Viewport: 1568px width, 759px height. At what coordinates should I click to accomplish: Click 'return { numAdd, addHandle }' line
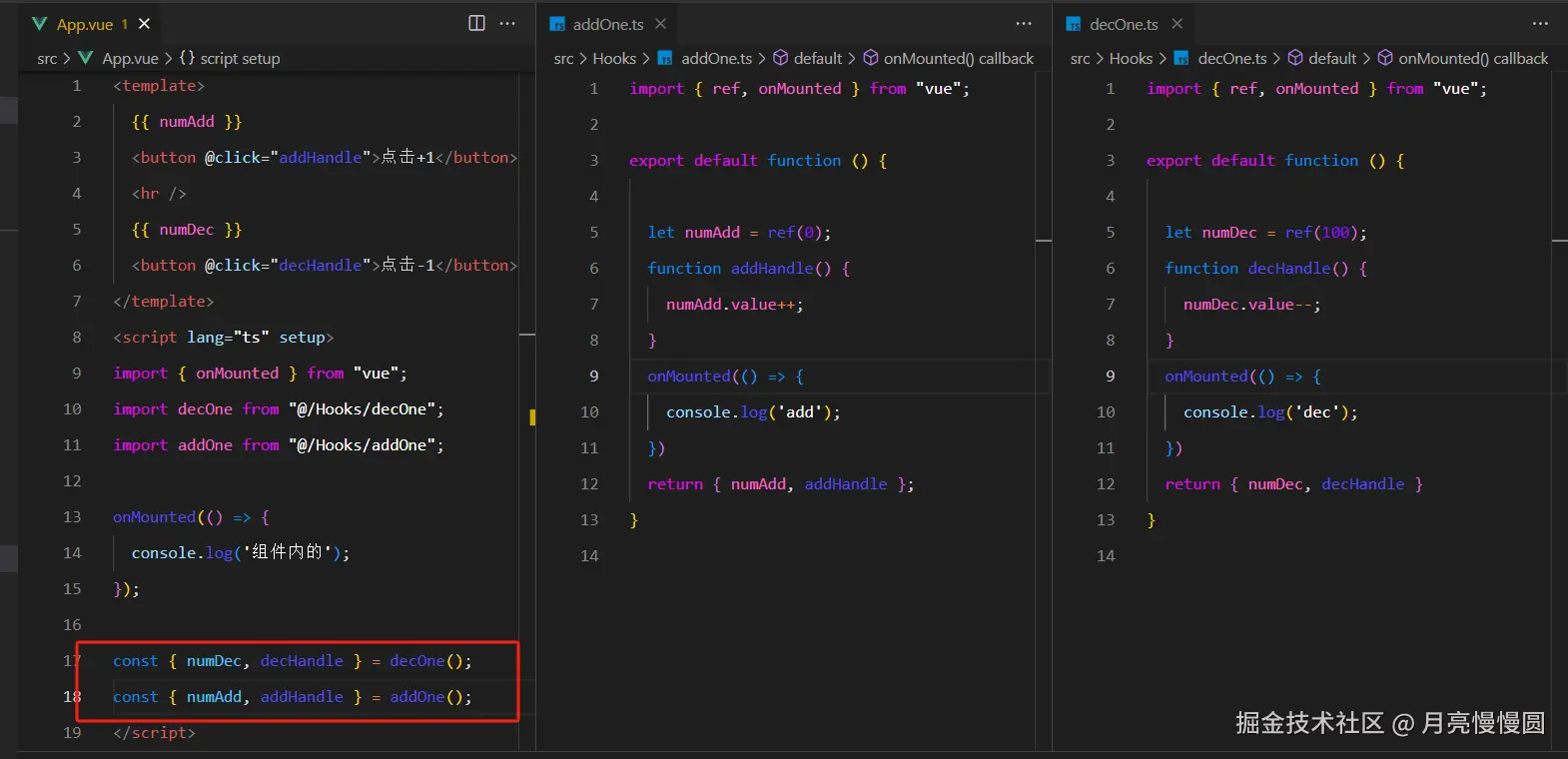pos(780,484)
